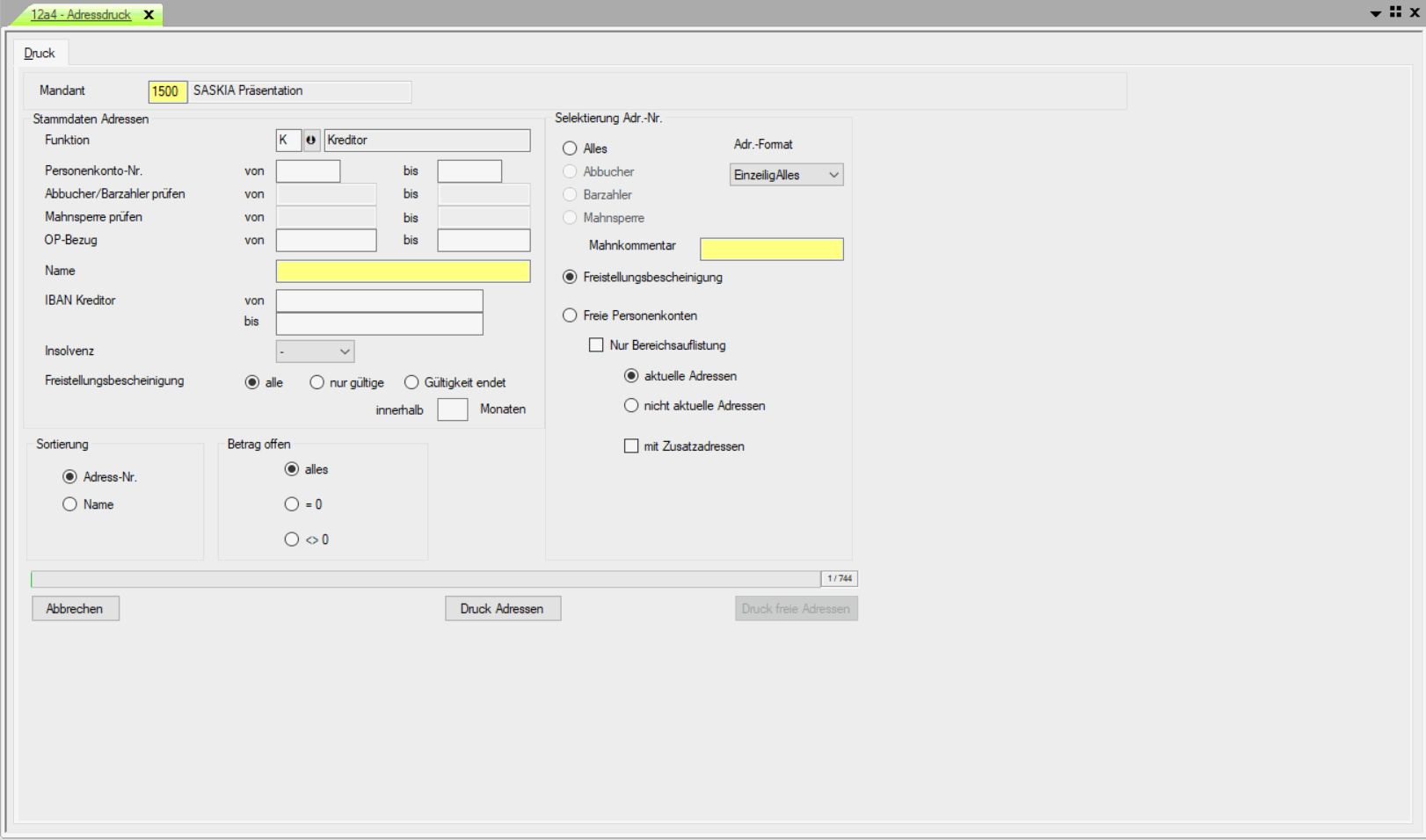Image resolution: width=1426 pixels, height=840 pixels.
Task: Select the not-equal-zero Betrag offen option
Action: [292, 539]
